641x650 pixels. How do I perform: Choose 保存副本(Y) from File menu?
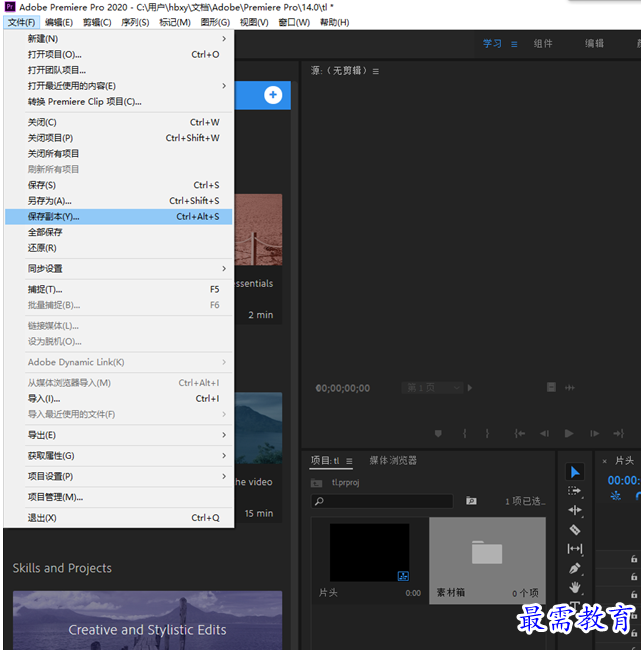119,216
